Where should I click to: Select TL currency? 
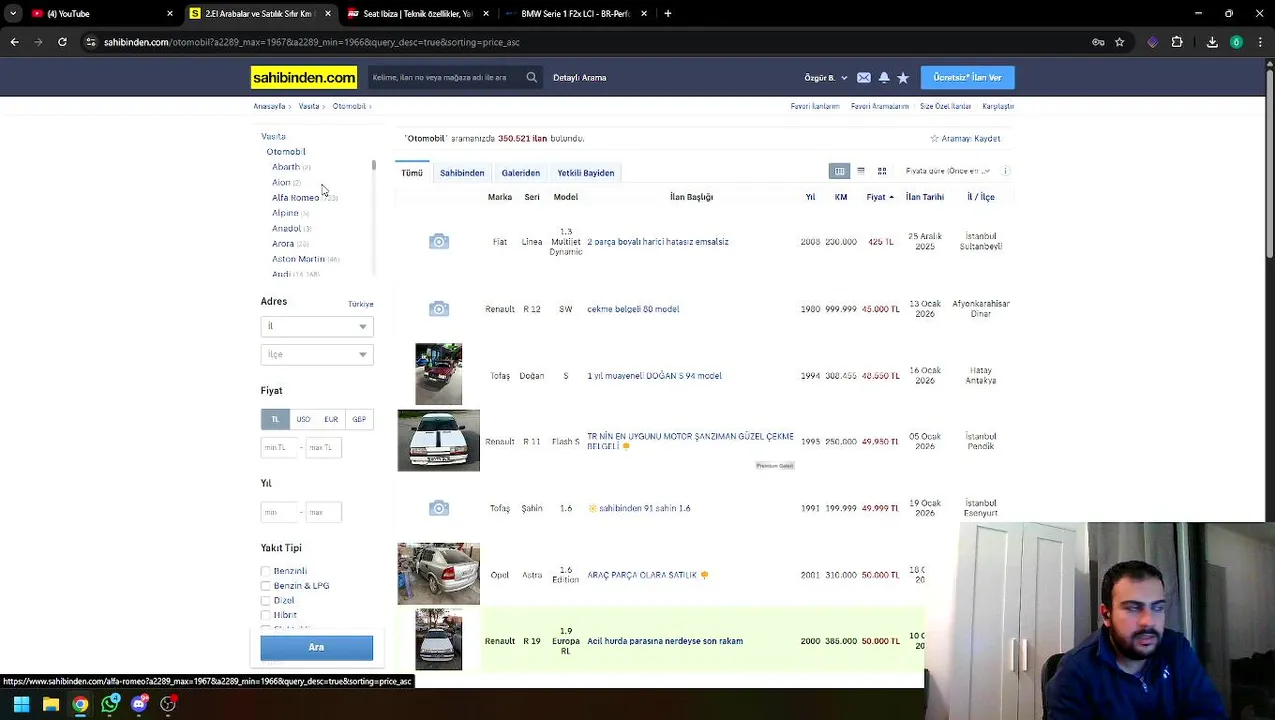pos(275,419)
